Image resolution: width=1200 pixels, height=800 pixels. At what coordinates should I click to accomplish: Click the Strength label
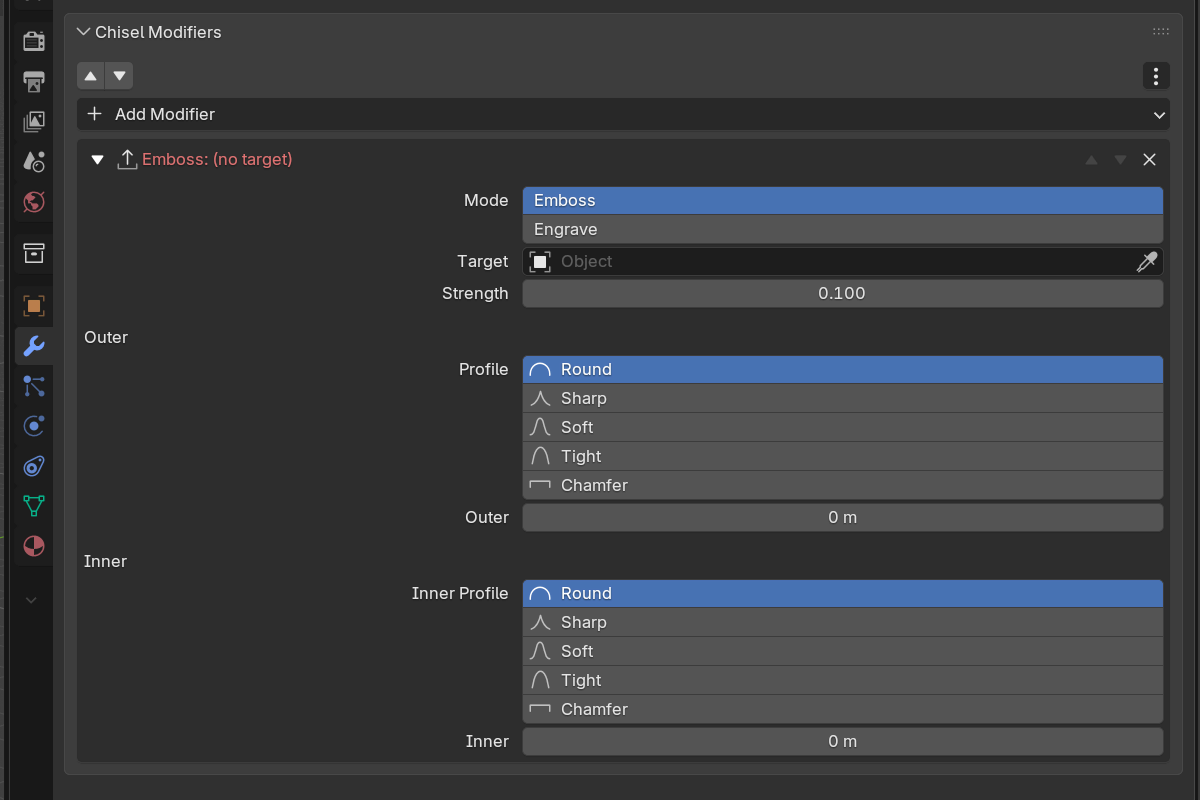pyautogui.click(x=475, y=293)
